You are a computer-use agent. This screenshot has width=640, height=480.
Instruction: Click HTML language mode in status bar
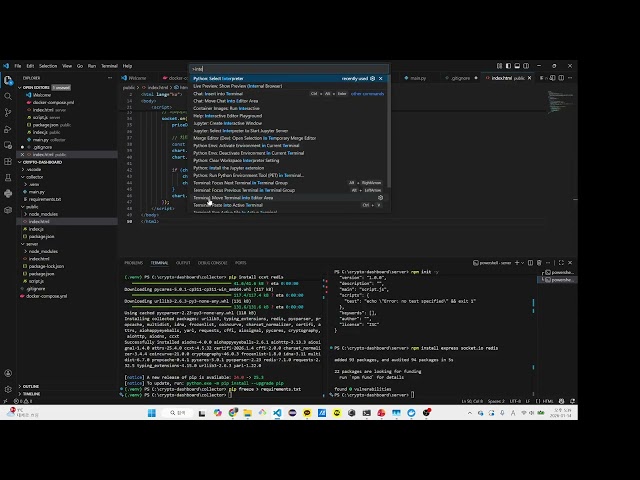[547, 401]
